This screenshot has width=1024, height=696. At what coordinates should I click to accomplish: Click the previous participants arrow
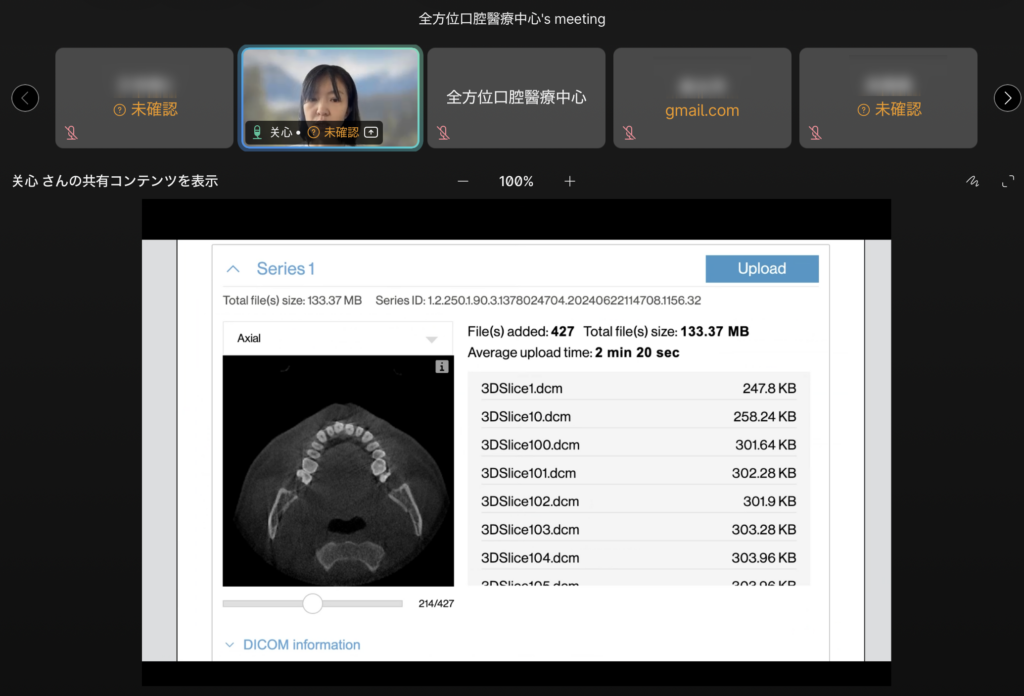25,98
